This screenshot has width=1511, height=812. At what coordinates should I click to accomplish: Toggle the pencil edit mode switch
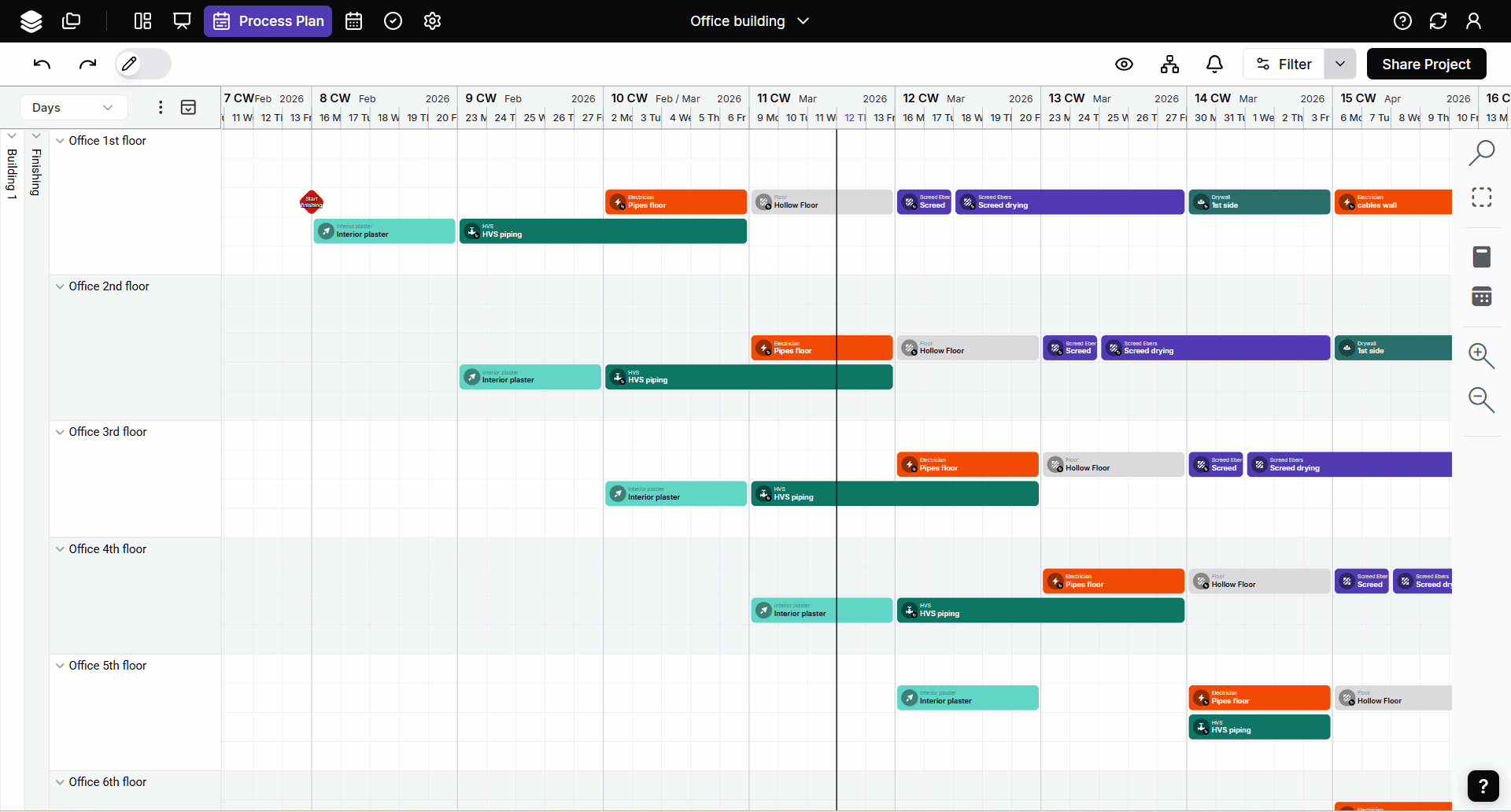pyautogui.click(x=142, y=64)
